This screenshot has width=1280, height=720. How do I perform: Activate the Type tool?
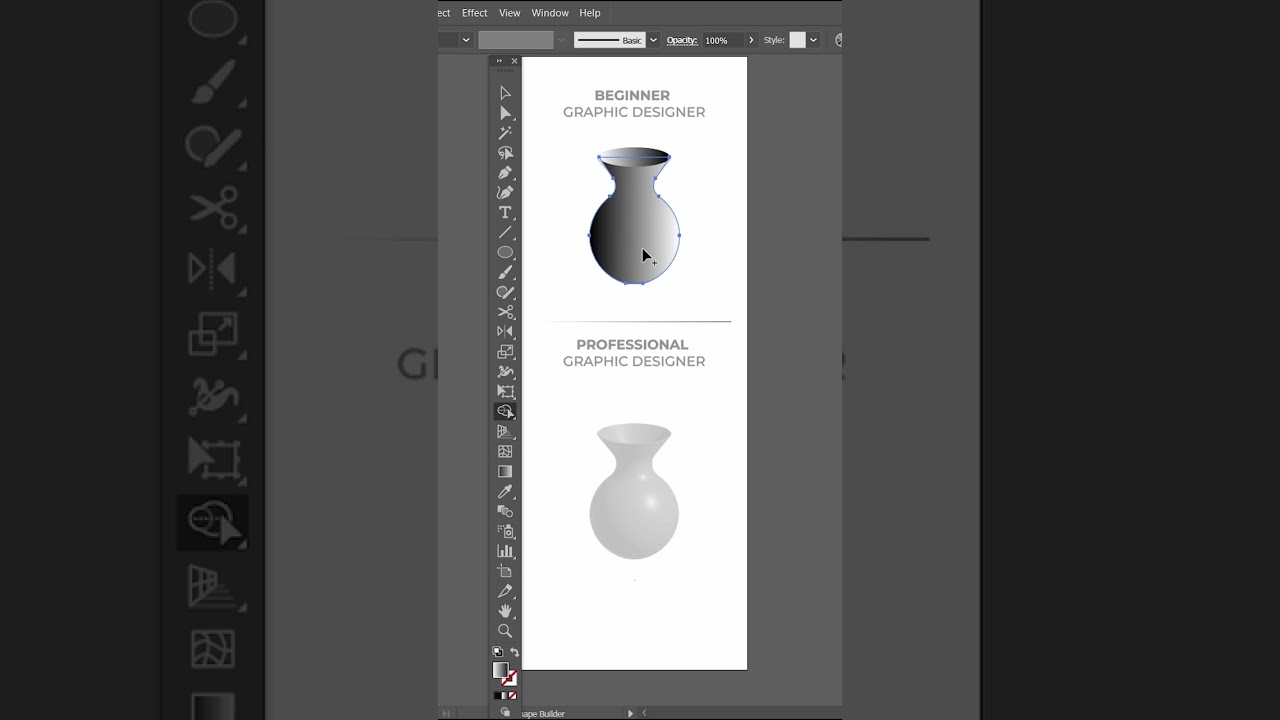[x=505, y=213]
